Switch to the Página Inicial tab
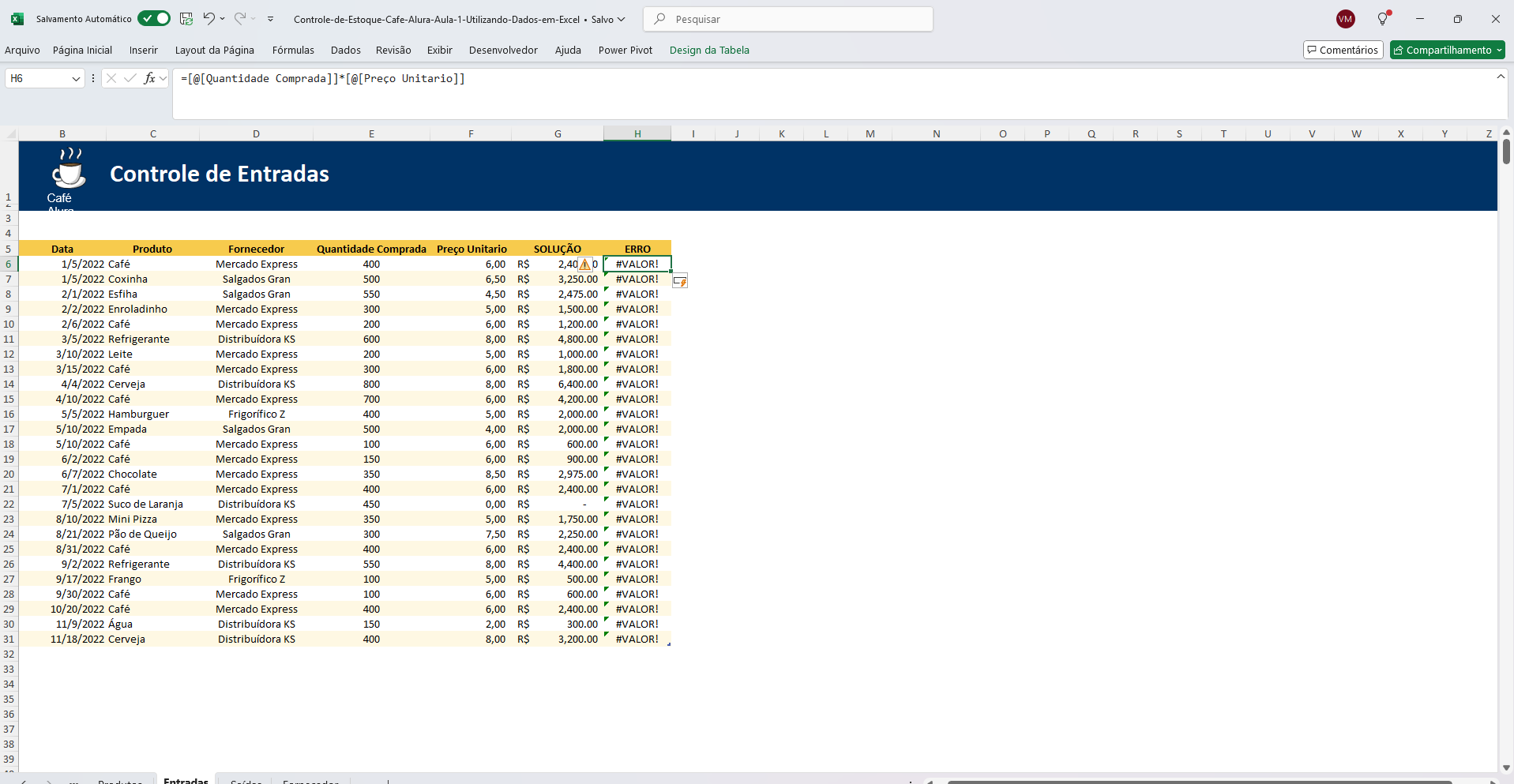This screenshot has height=784, width=1514. [x=82, y=50]
